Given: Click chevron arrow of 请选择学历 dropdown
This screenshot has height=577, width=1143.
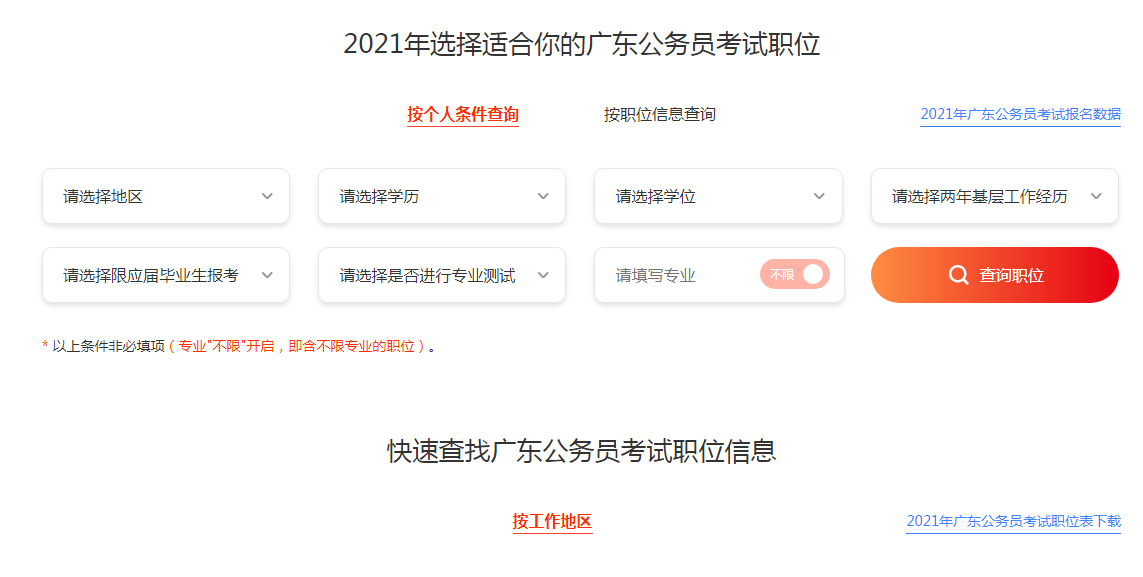Looking at the screenshot, I should [543, 196].
